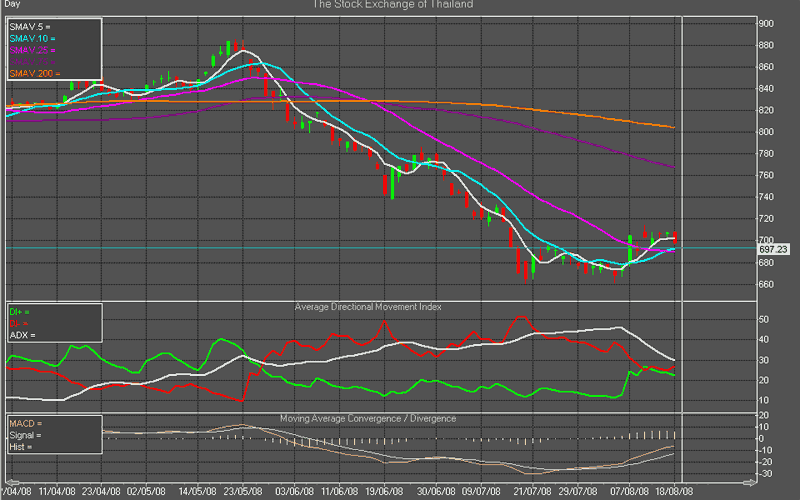
Task: Click the 720 price axis label
Action: coord(766,218)
